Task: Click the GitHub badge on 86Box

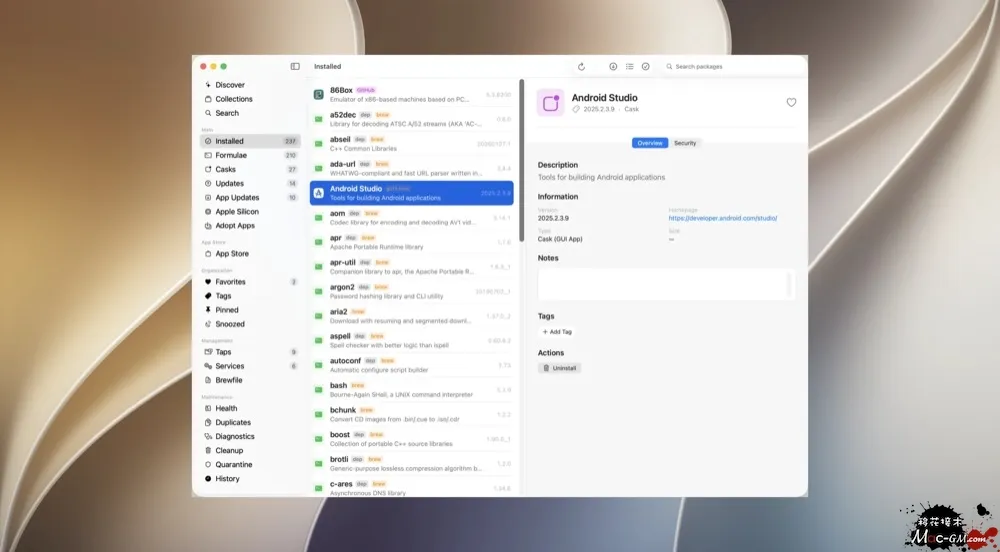Action: [365, 90]
